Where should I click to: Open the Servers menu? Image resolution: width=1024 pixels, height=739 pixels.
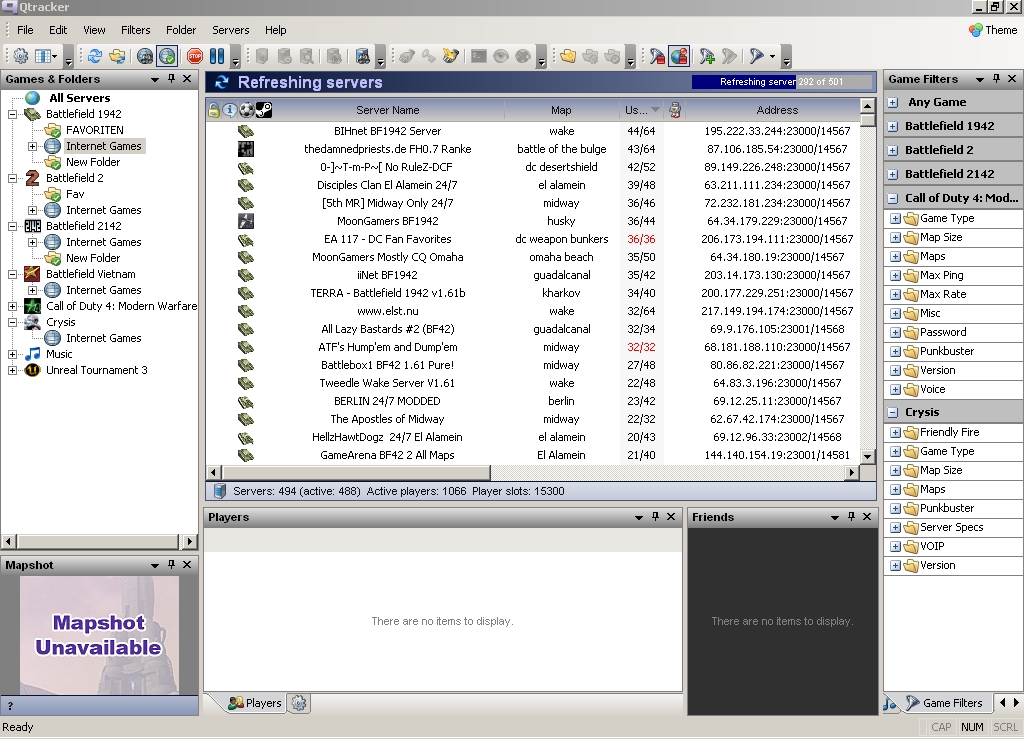coord(230,30)
